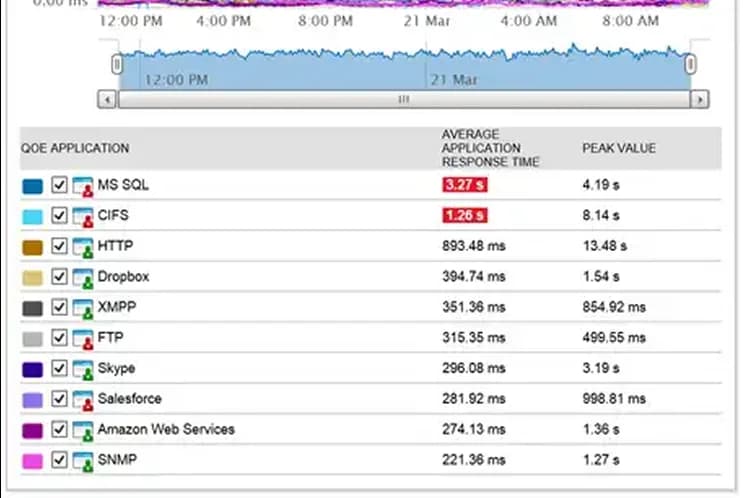This screenshot has height=498, width=747.
Task: Click the FTP application status icon
Action: click(83, 338)
